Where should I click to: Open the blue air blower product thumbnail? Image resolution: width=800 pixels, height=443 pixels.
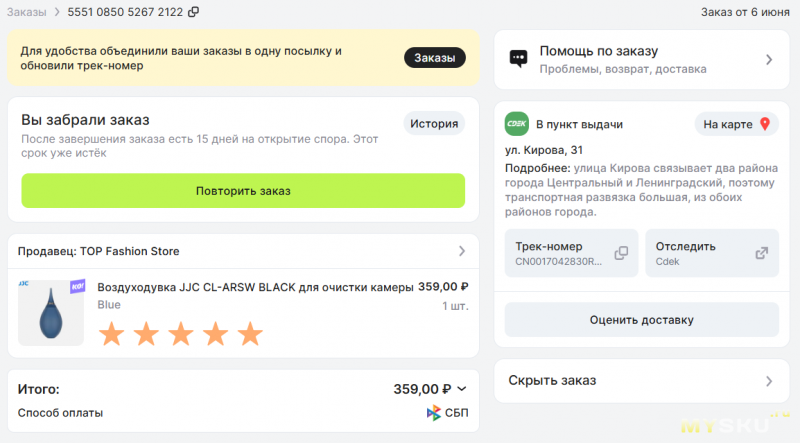coord(51,312)
